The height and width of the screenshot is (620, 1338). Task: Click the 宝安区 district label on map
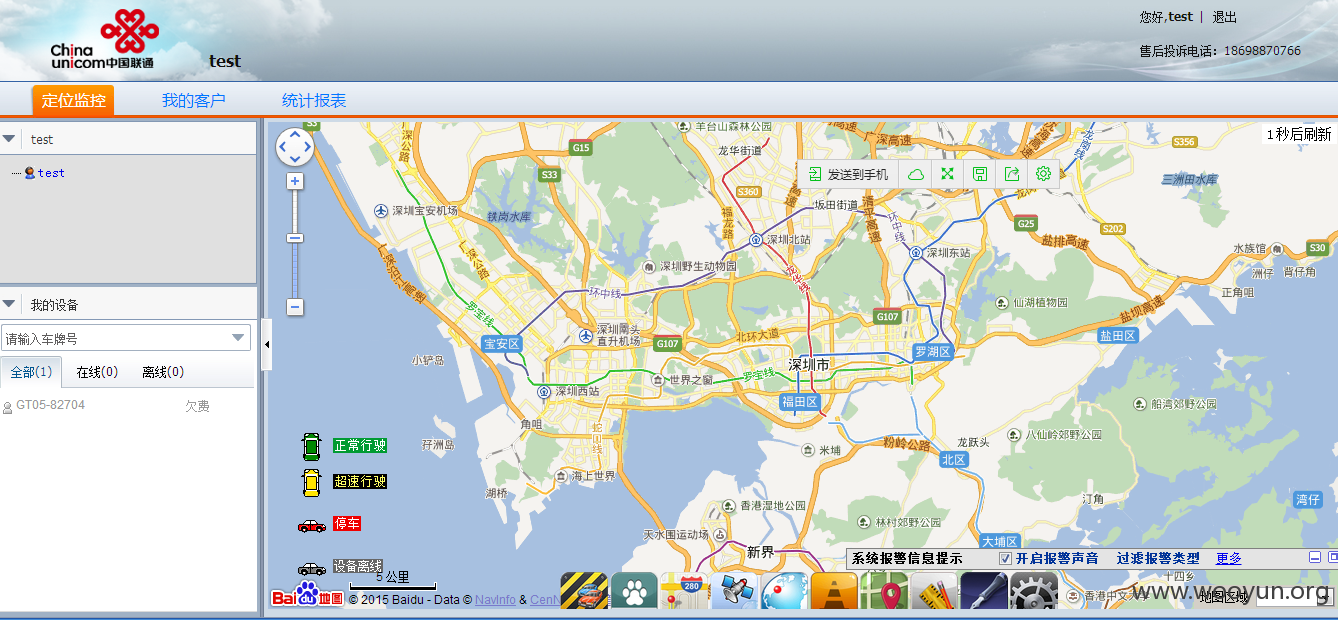tap(502, 344)
